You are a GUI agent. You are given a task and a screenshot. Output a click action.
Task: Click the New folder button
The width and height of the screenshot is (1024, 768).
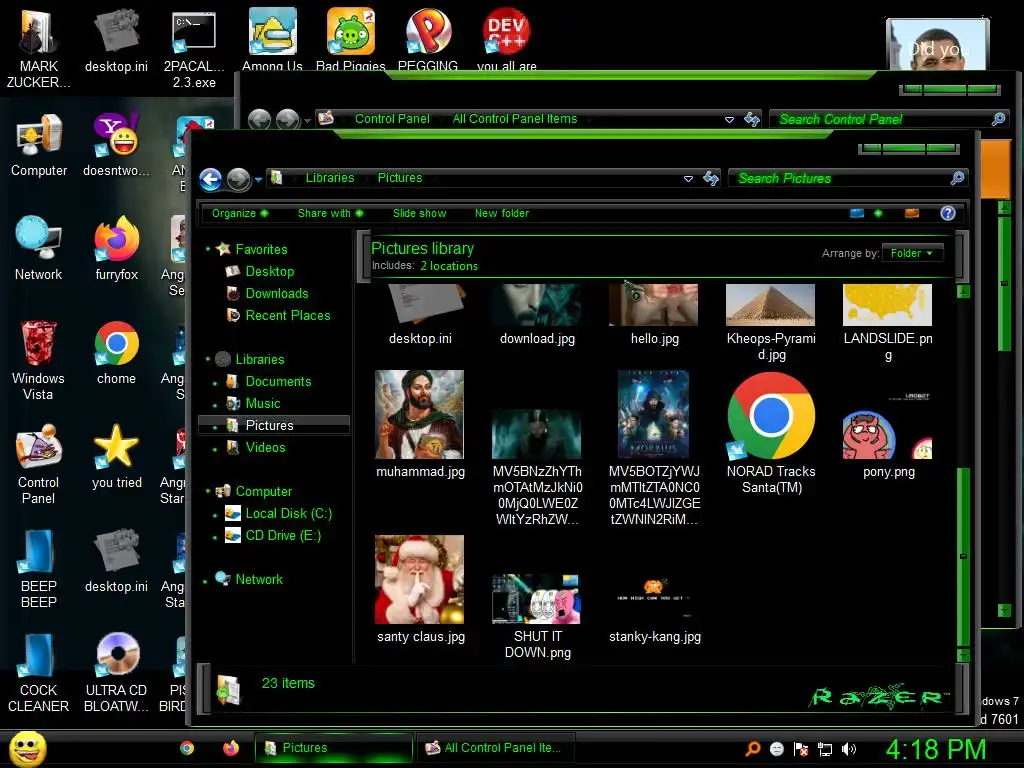click(x=502, y=213)
